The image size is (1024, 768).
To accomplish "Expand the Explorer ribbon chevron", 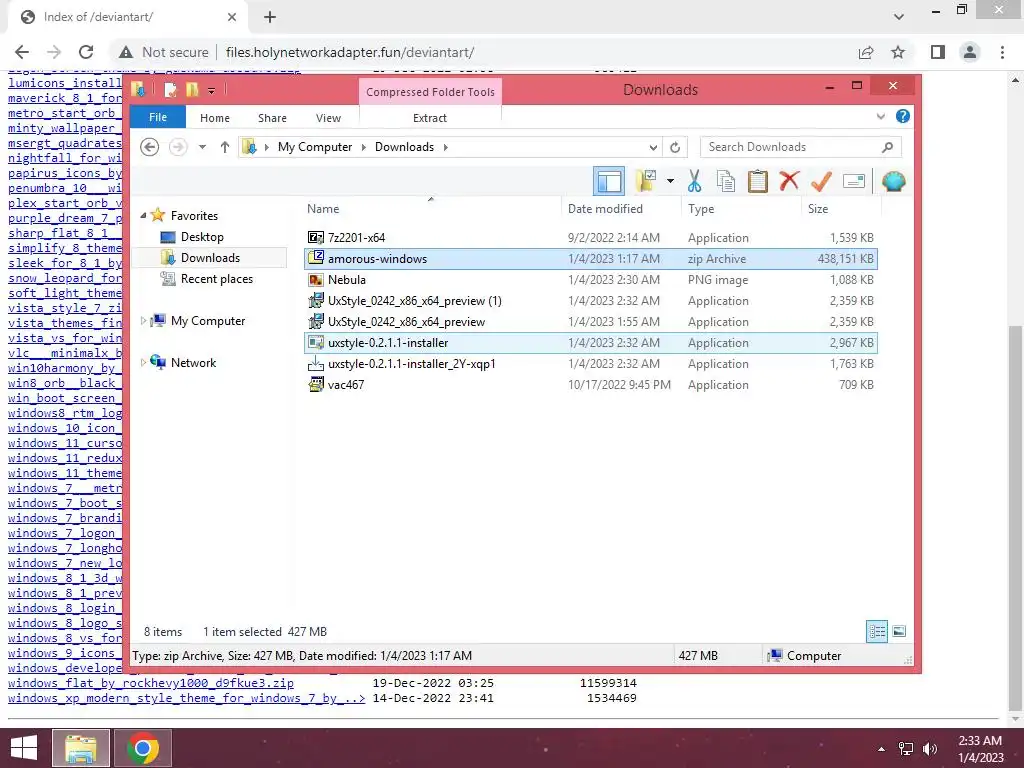I will tap(880, 116).
